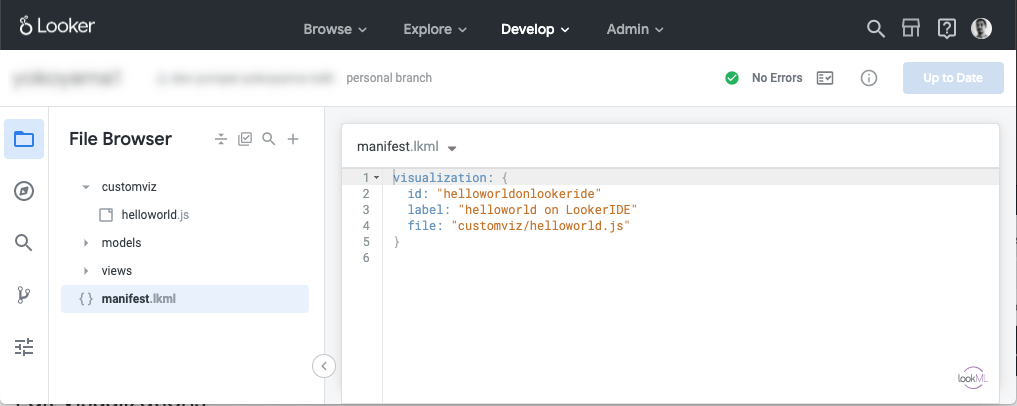
Task: Click the "helloworld on LookerIDE" label string
Action: pos(549,209)
